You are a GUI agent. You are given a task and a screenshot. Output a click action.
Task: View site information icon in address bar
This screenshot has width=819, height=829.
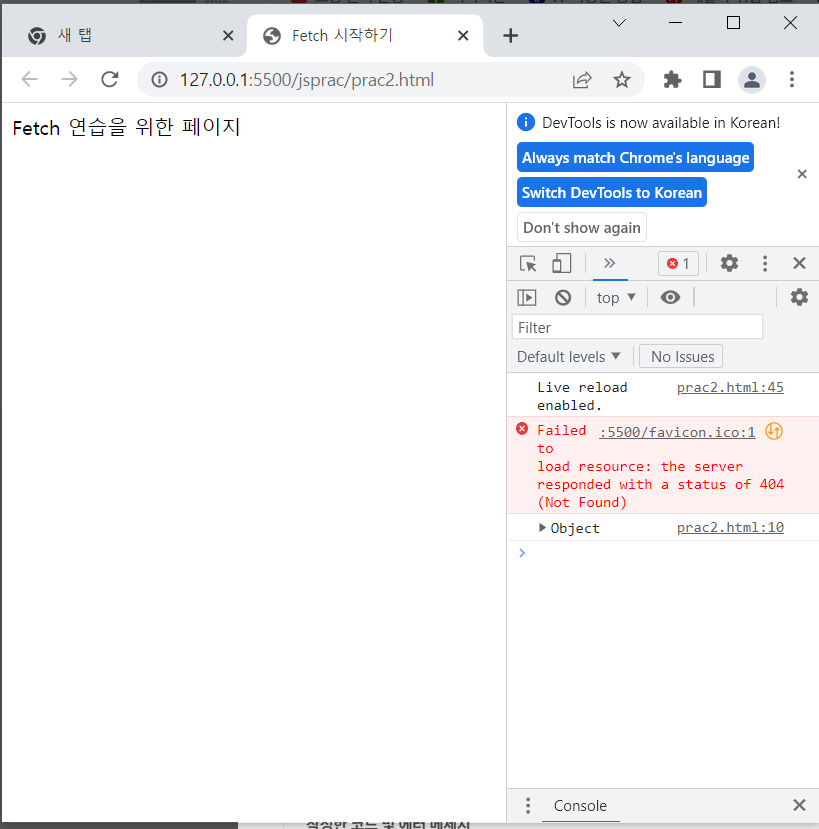coord(159,80)
